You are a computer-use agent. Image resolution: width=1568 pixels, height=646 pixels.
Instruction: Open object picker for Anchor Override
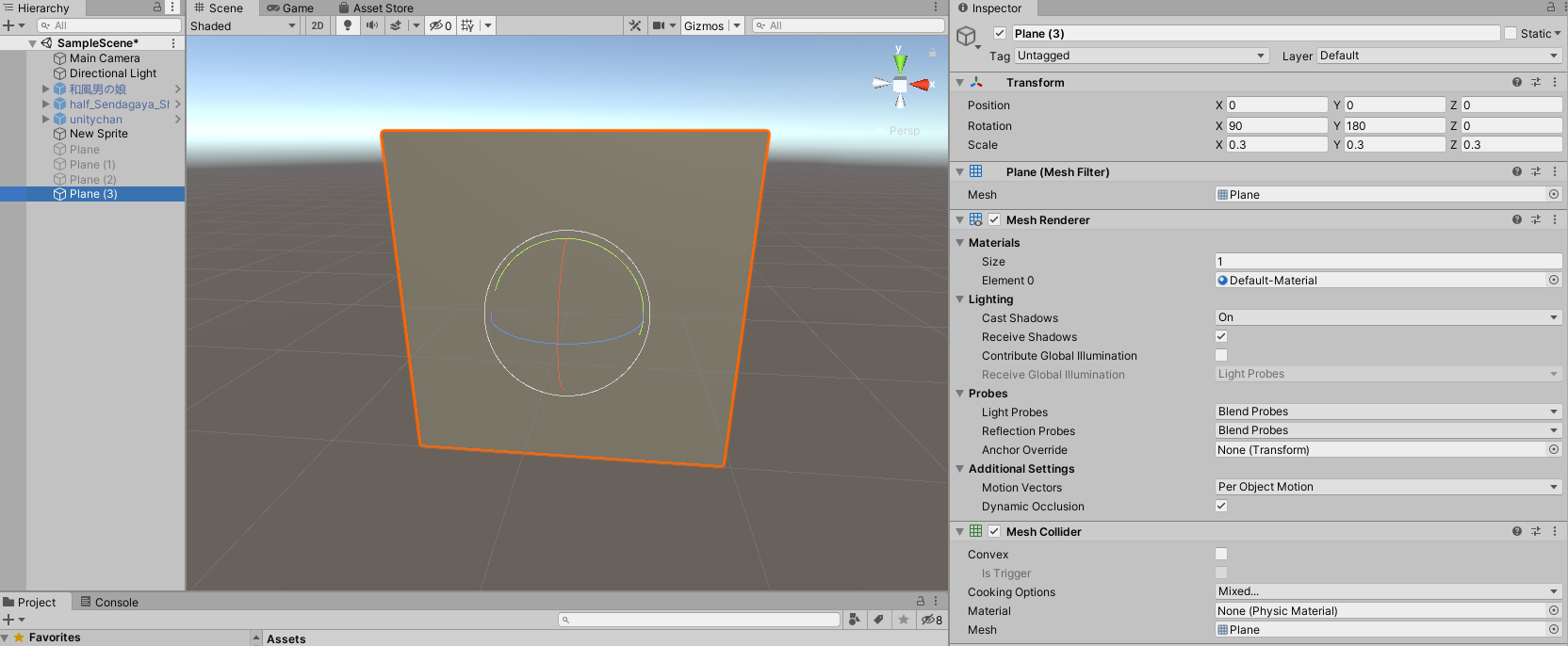[x=1554, y=449]
